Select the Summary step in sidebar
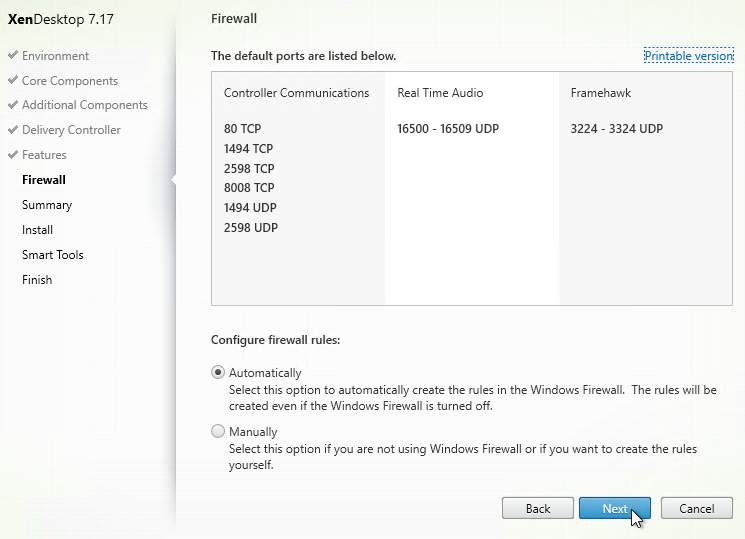 coord(47,205)
